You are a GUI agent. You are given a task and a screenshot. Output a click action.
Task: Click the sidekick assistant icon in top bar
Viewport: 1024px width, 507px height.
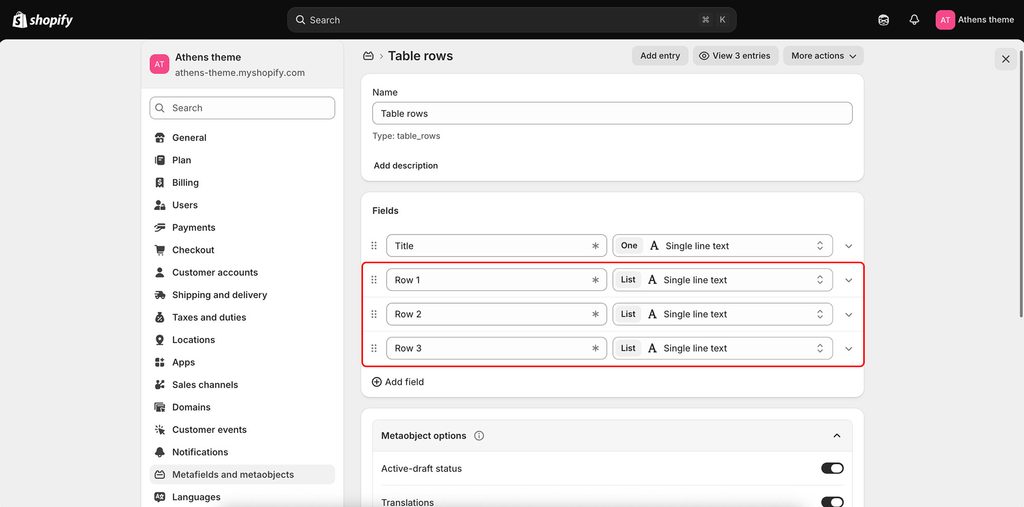pos(884,20)
